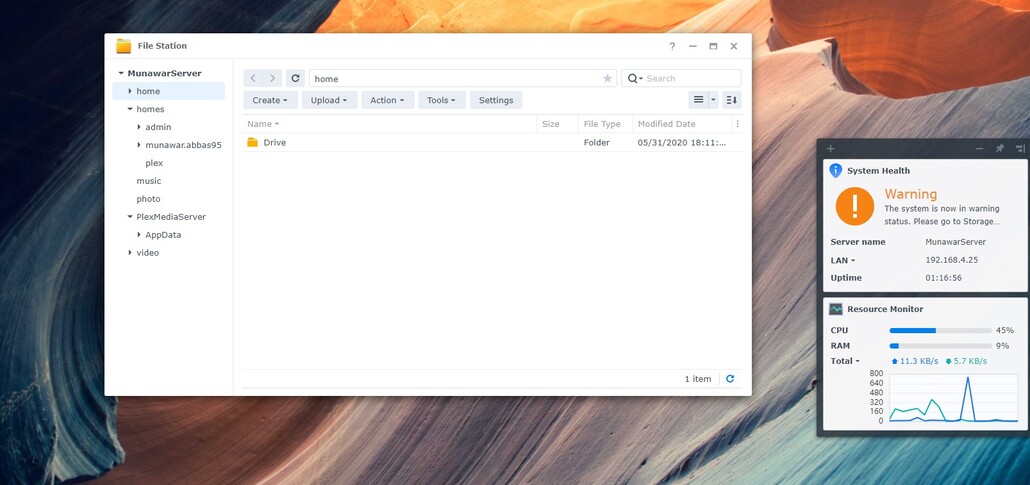Click the Resource Monitor graph icon

[836, 309]
